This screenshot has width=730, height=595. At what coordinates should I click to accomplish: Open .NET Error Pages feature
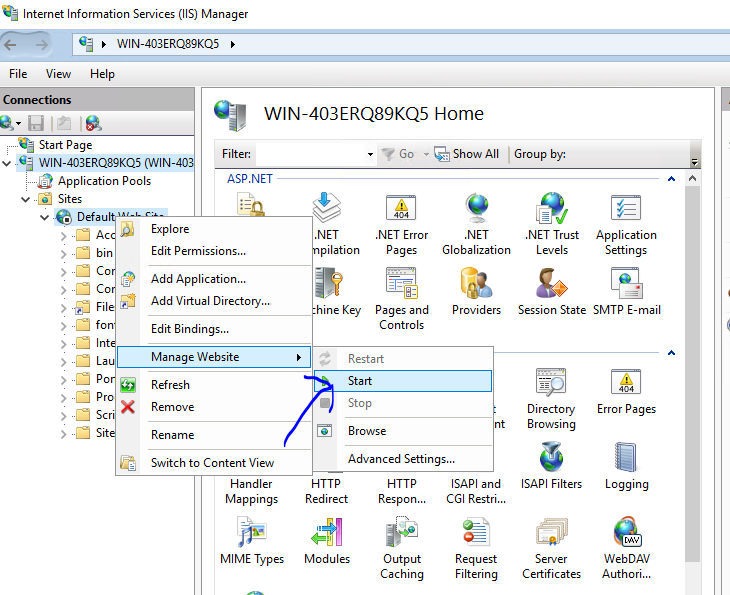point(401,225)
